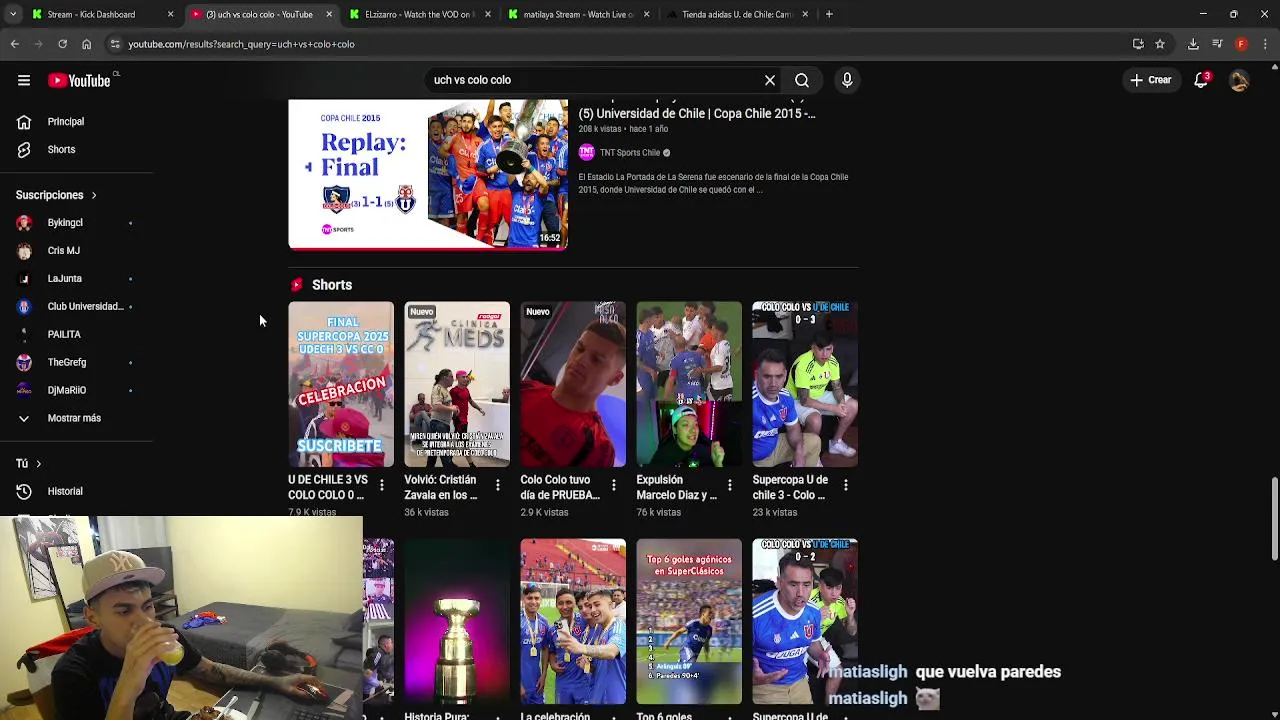Go back in browser history

pyautogui.click(x=15, y=44)
